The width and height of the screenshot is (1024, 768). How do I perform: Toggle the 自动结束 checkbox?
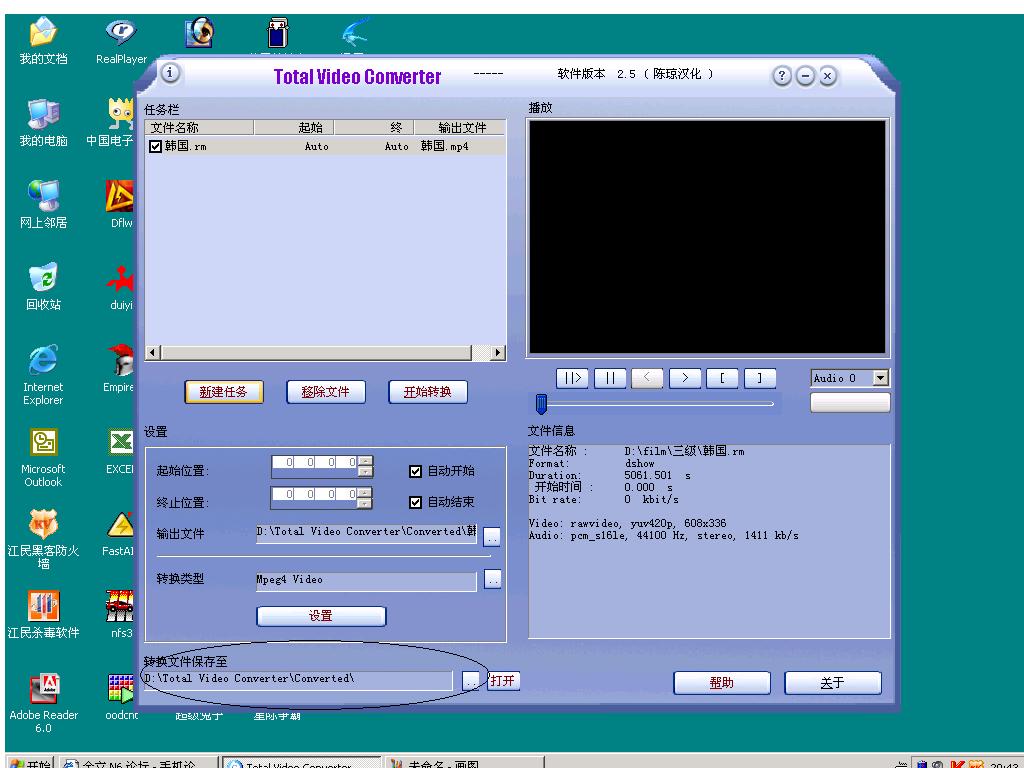click(x=416, y=502)
